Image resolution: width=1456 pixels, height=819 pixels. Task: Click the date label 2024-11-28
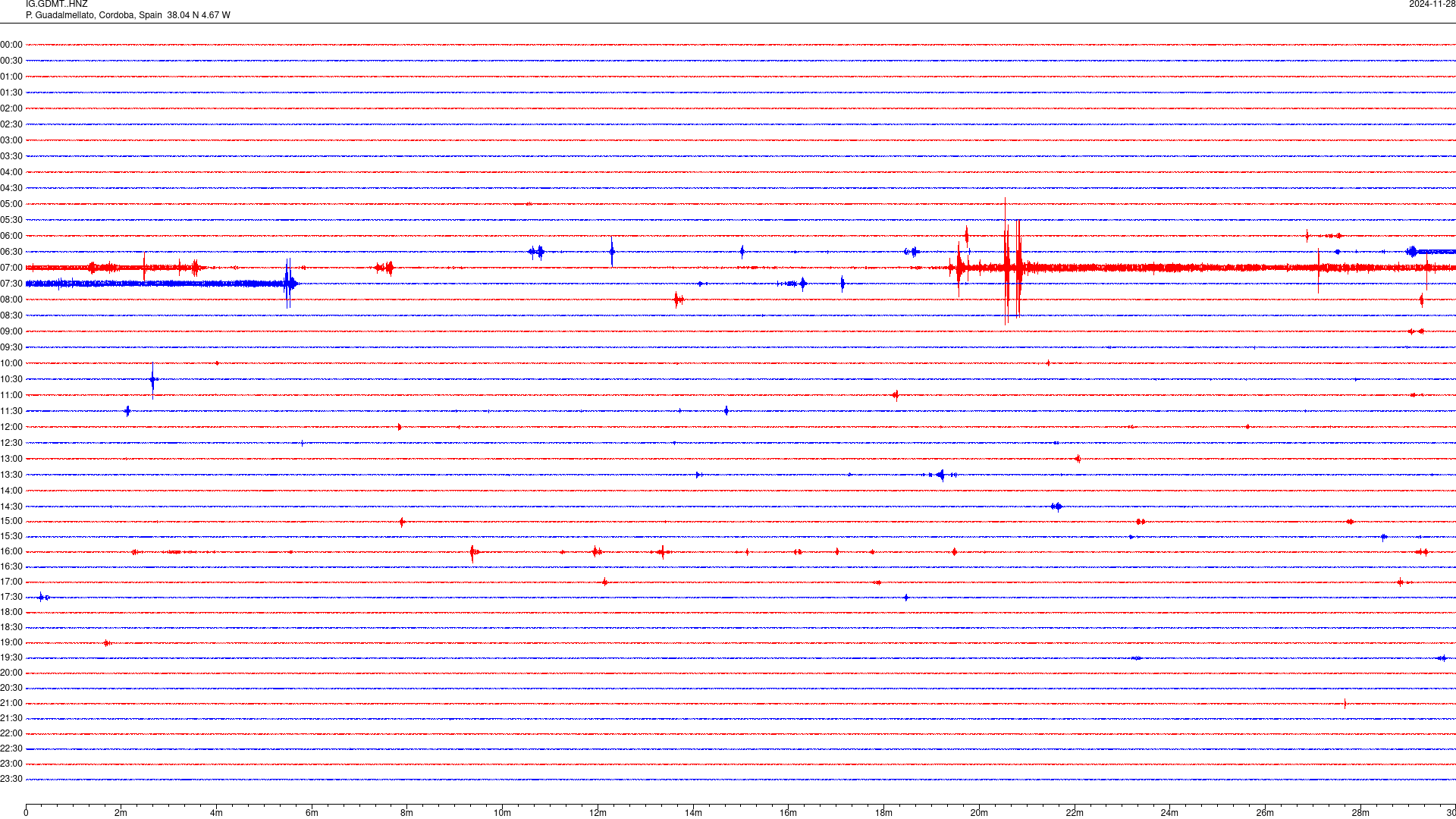[1432, 5]
